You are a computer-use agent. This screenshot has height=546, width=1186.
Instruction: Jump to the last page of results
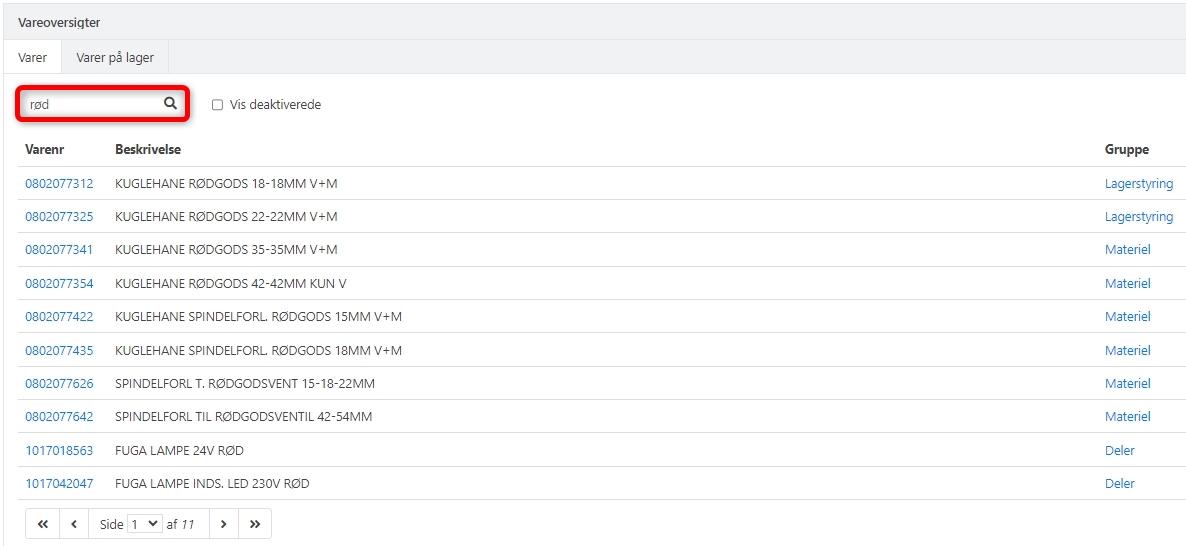(255, 524)
